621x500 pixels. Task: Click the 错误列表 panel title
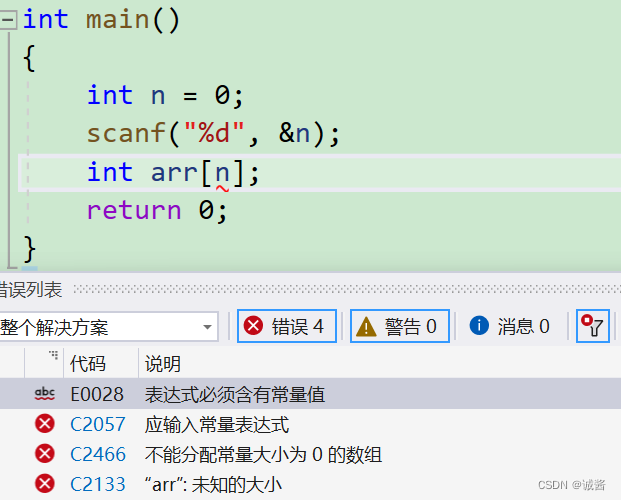pos(31,290)
